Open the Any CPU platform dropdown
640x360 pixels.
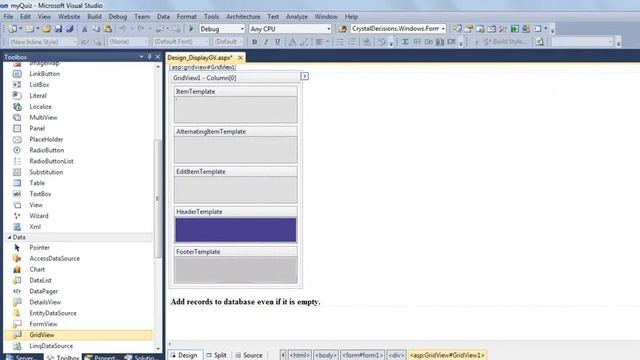[x=329, y=29]
